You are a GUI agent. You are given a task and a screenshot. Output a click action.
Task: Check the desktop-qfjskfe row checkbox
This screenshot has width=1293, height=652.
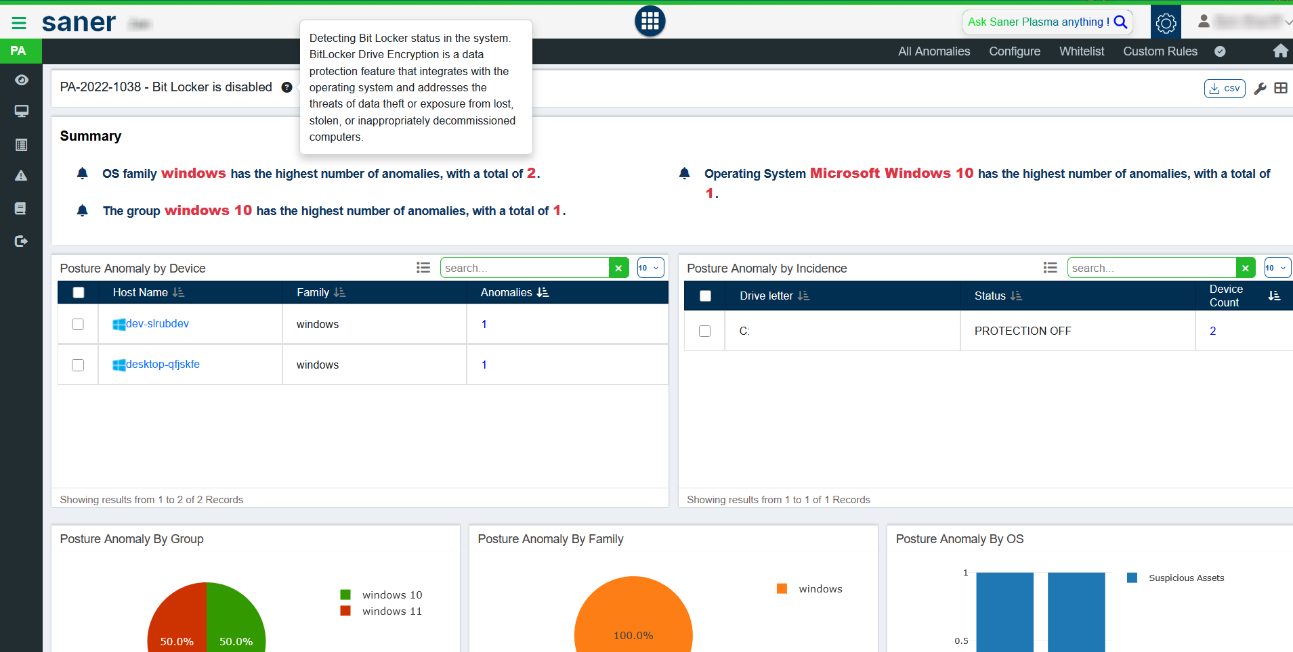pyautogui.click(x=78, y=365)
